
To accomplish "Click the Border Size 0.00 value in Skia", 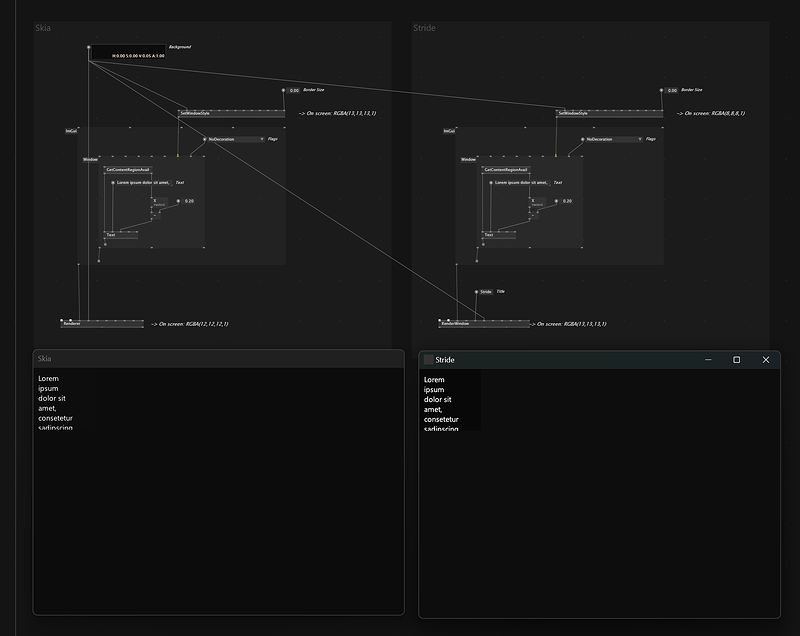I will pos(293,90).
